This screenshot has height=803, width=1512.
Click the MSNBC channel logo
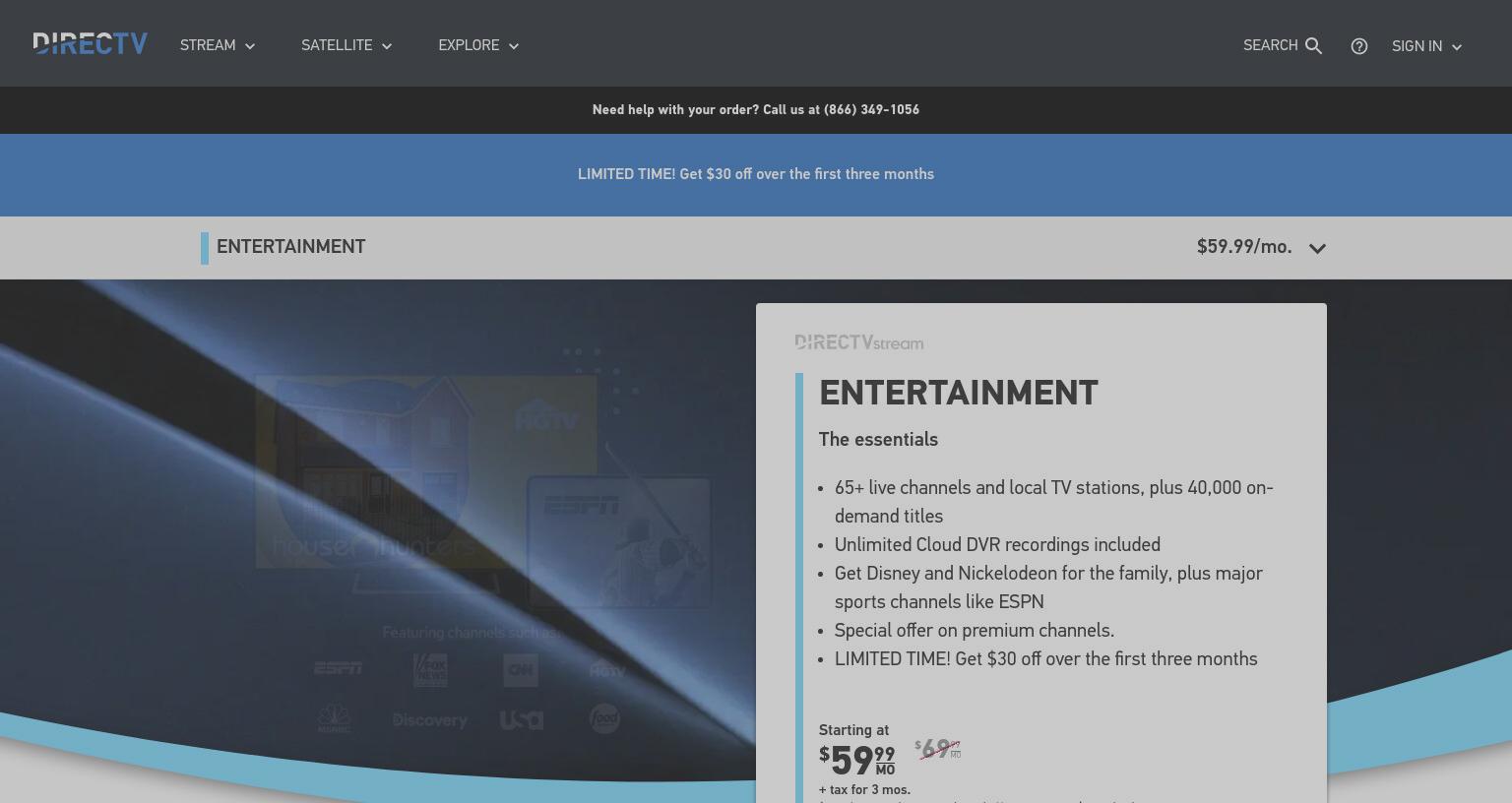click(334, 719)
